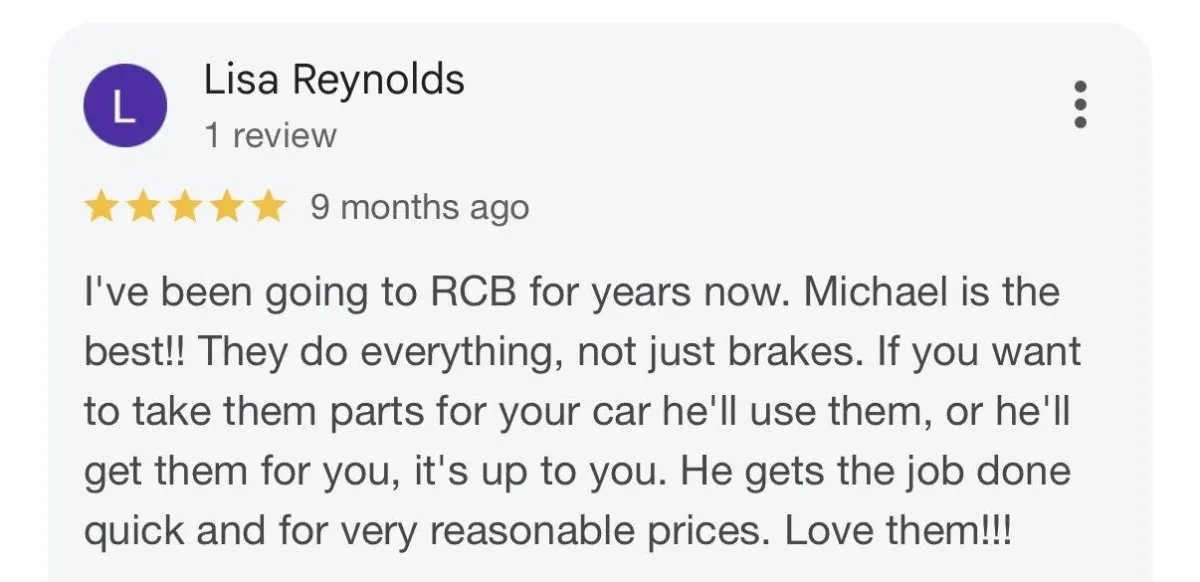Open the three-dot more options menu
This screenshot has width=1200, height=582.
point(1079,105)
